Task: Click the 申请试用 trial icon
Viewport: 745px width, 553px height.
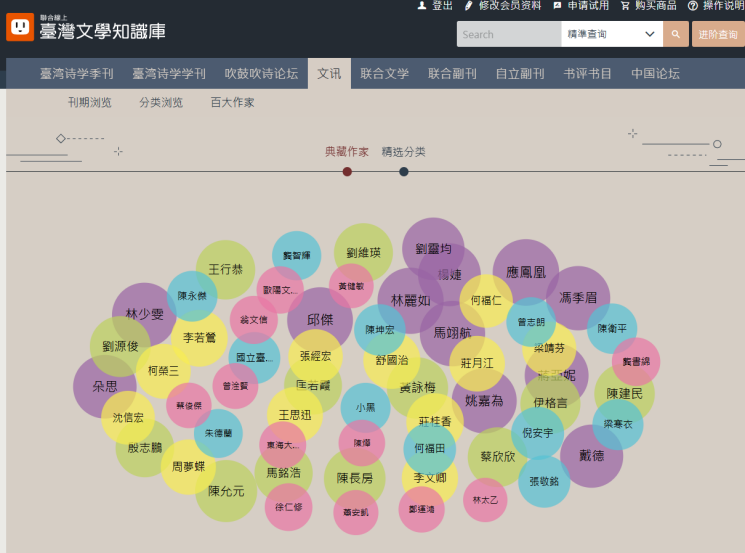Action: pos(557,6)
